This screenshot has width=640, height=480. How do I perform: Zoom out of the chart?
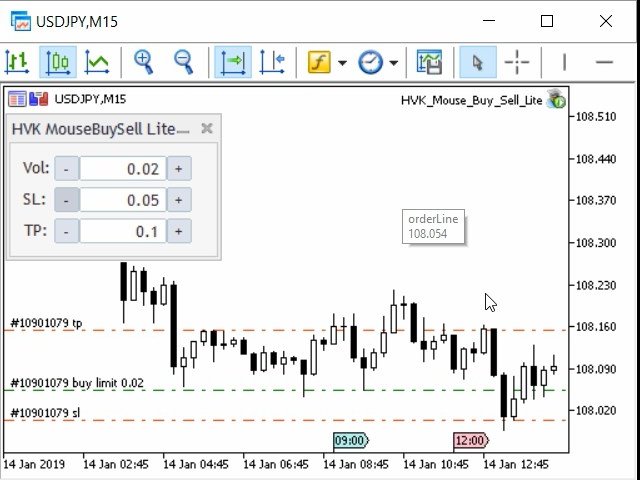point(183,62)
